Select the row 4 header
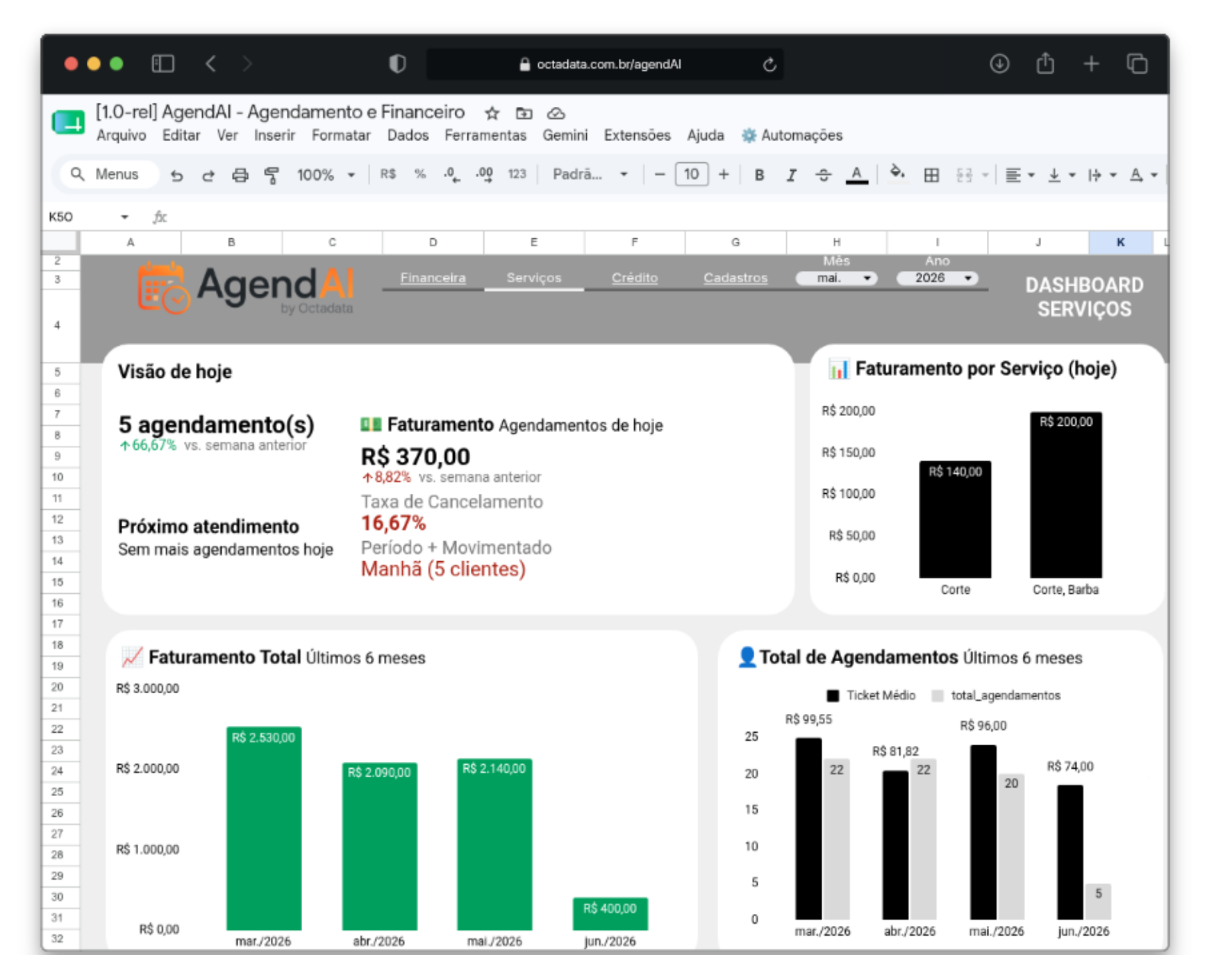 tap(58, 326)
